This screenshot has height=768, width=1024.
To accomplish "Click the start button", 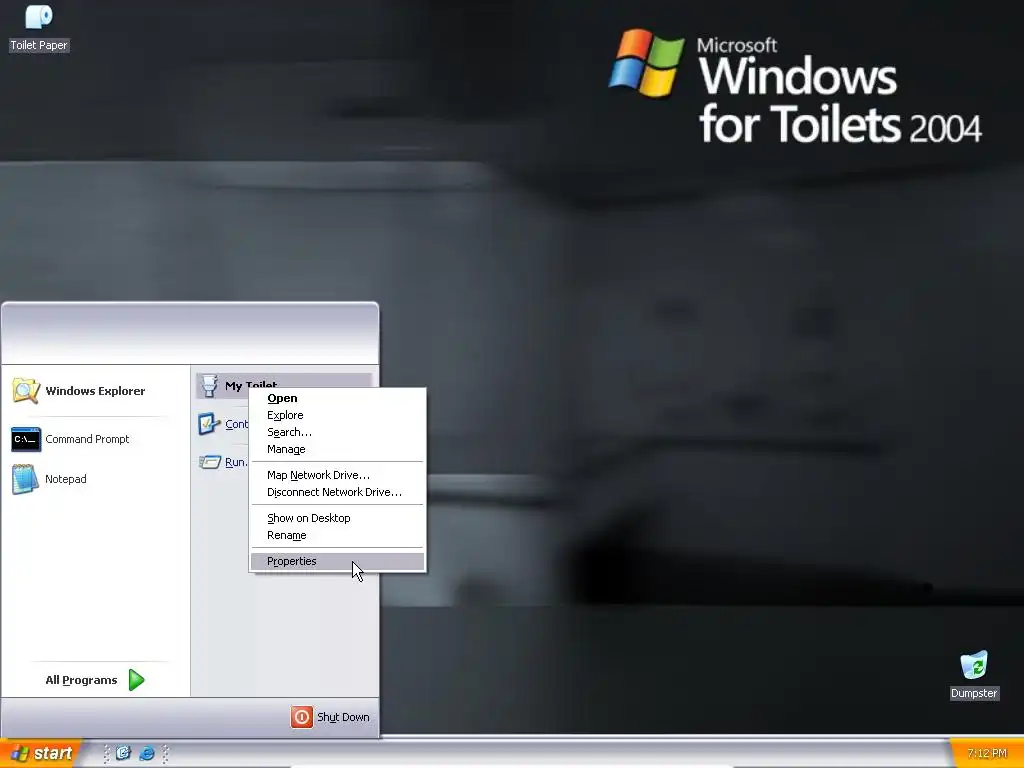I will [x=40, y=754].
